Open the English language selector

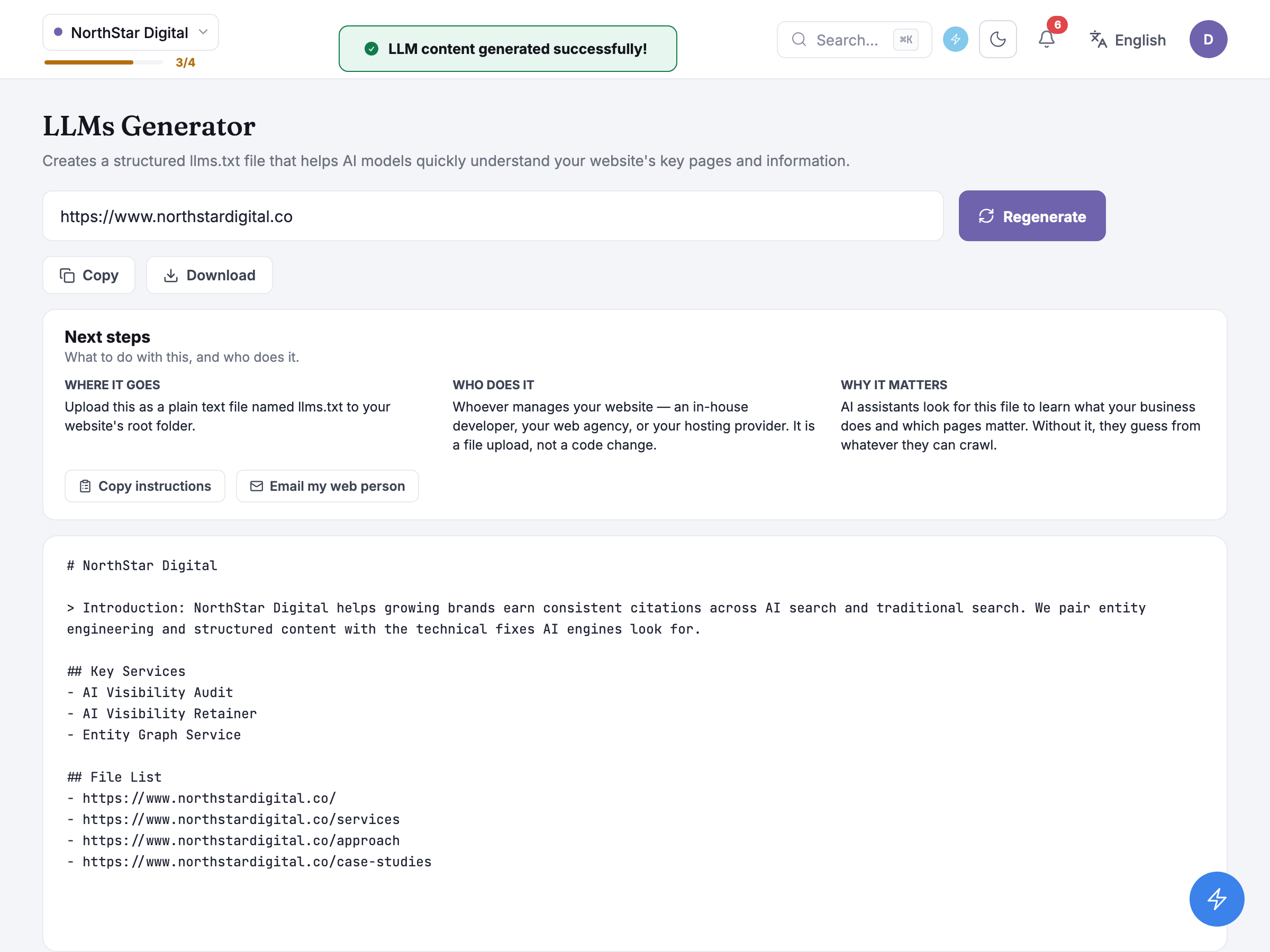(x=1128, y=40)
